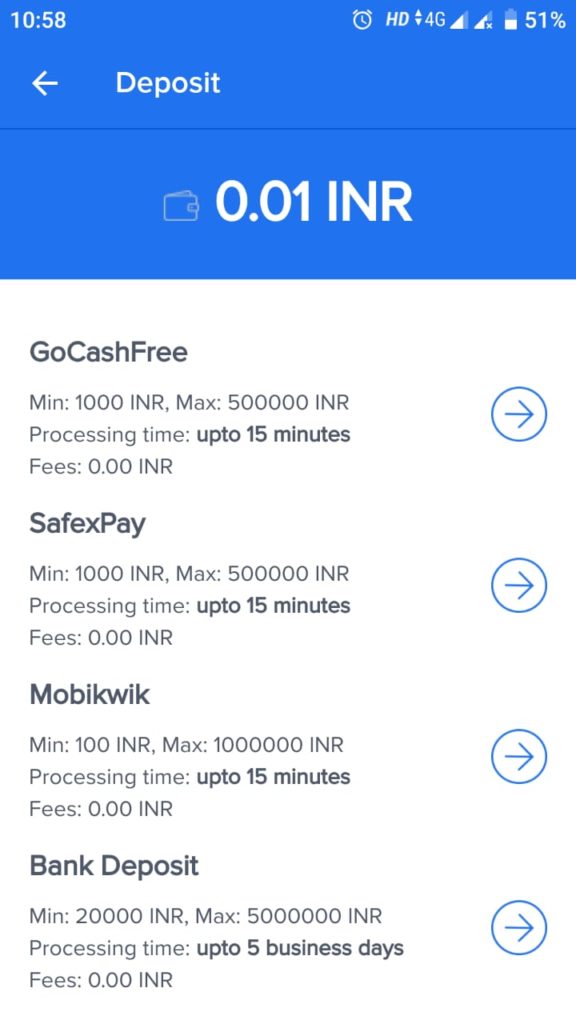Tap the 0.01 INR balance display
Image resolution: width=576 pixels, height=1024 pixels.
click(312, 201)
